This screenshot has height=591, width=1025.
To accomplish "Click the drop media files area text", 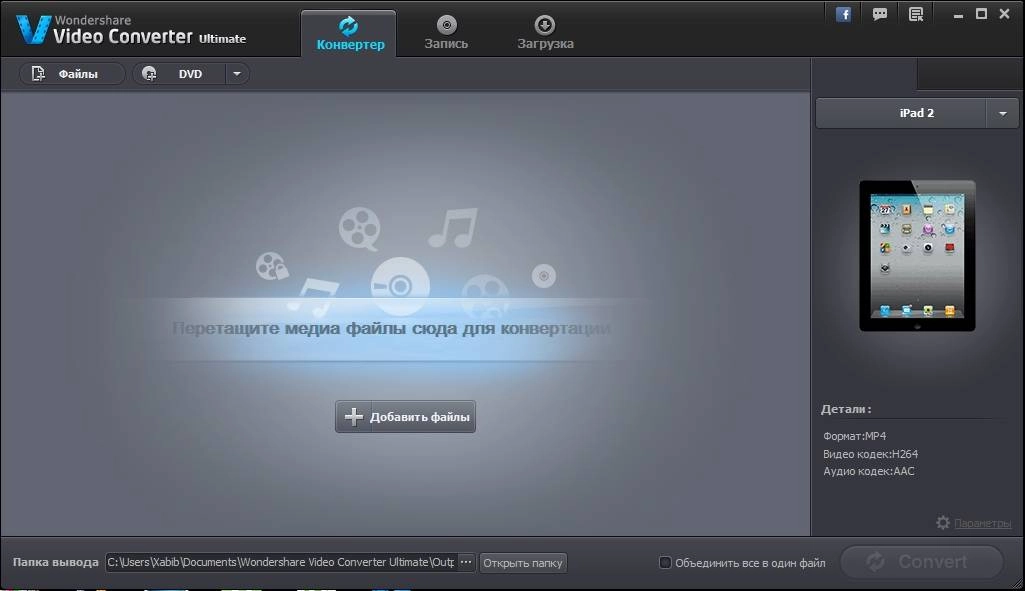I will pyautogui.click(x=392, y=328).
